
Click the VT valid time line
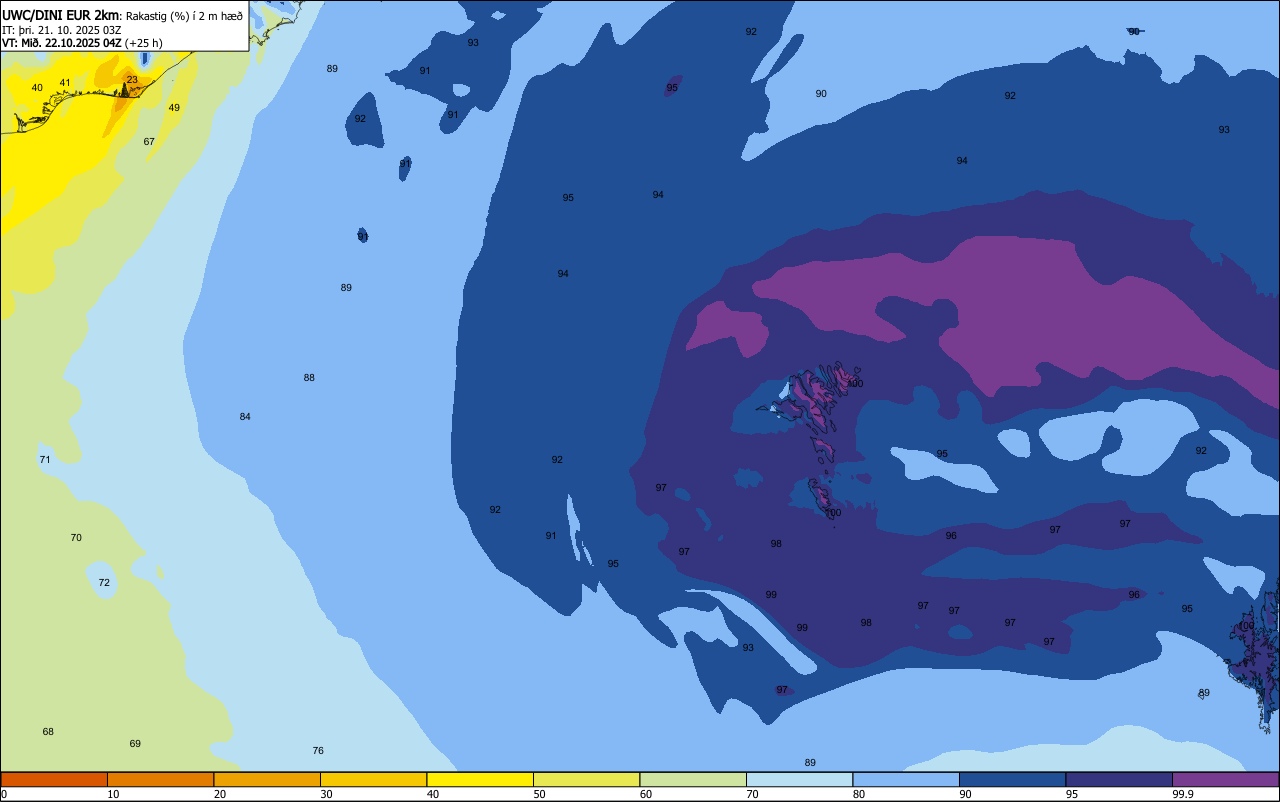point(82,43)
